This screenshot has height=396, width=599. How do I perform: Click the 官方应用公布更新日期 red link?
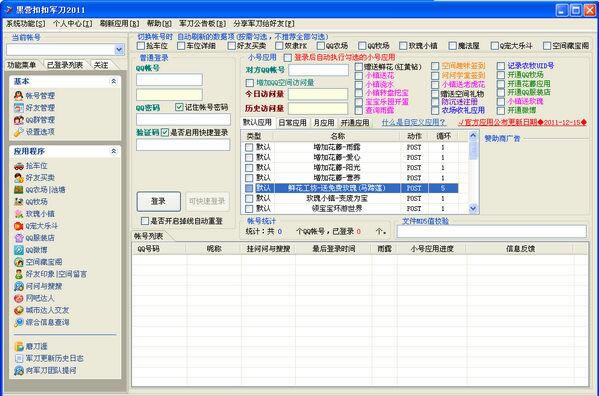coord(523,123)
